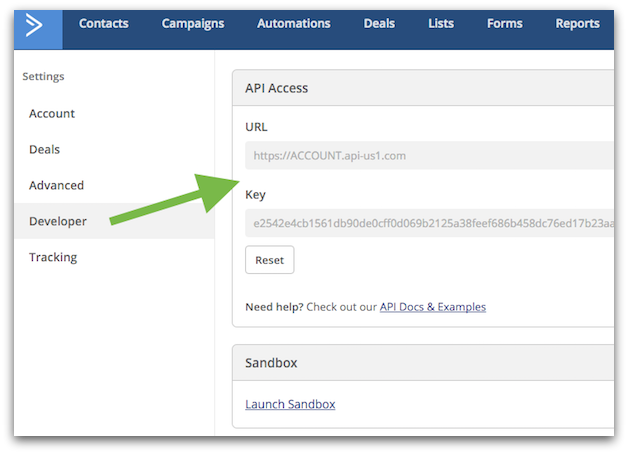Open Deals settings in the left sidebar

coord(44,150)
